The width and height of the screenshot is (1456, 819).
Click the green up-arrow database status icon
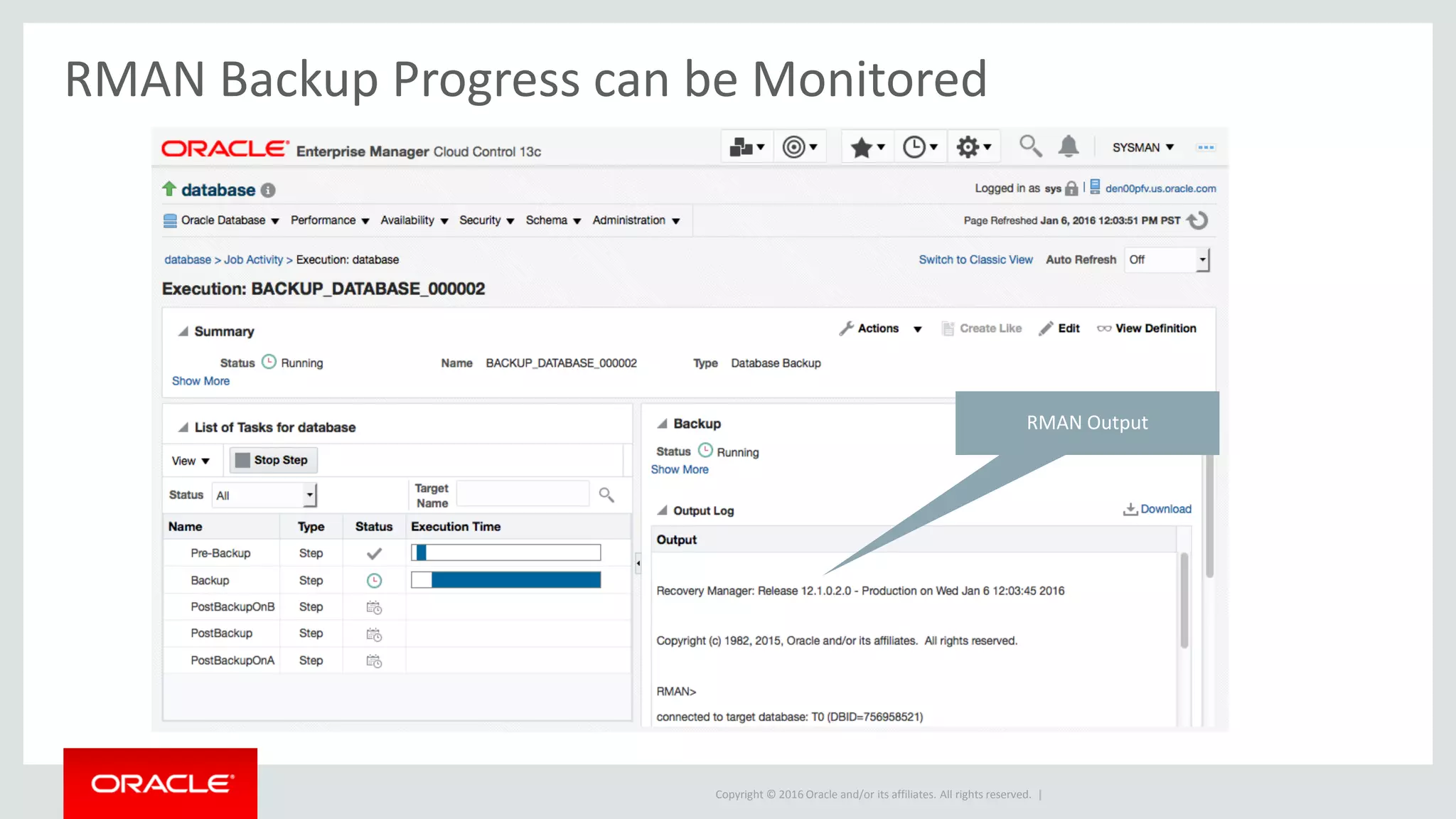(168, 188)
